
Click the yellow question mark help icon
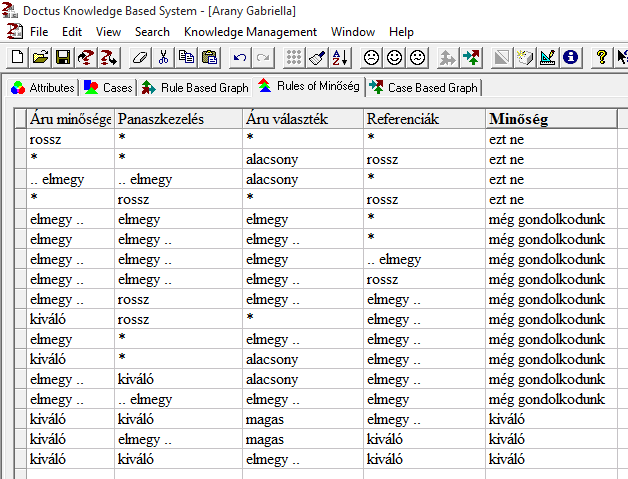click(601, 57)
